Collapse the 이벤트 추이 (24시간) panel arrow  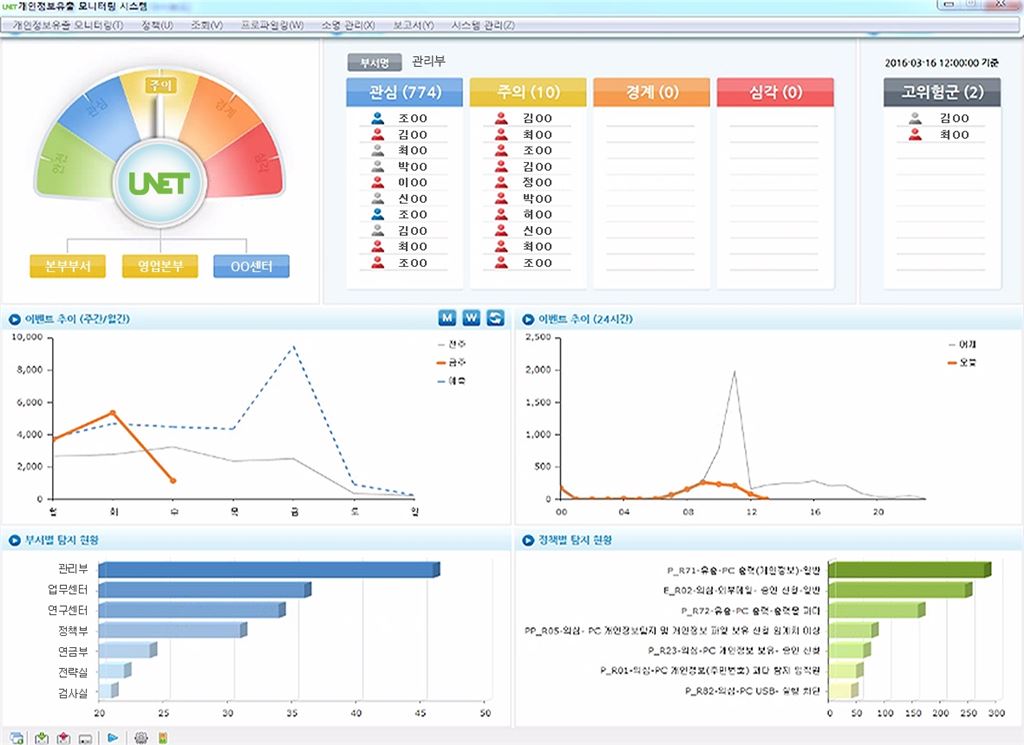[526, 319]
